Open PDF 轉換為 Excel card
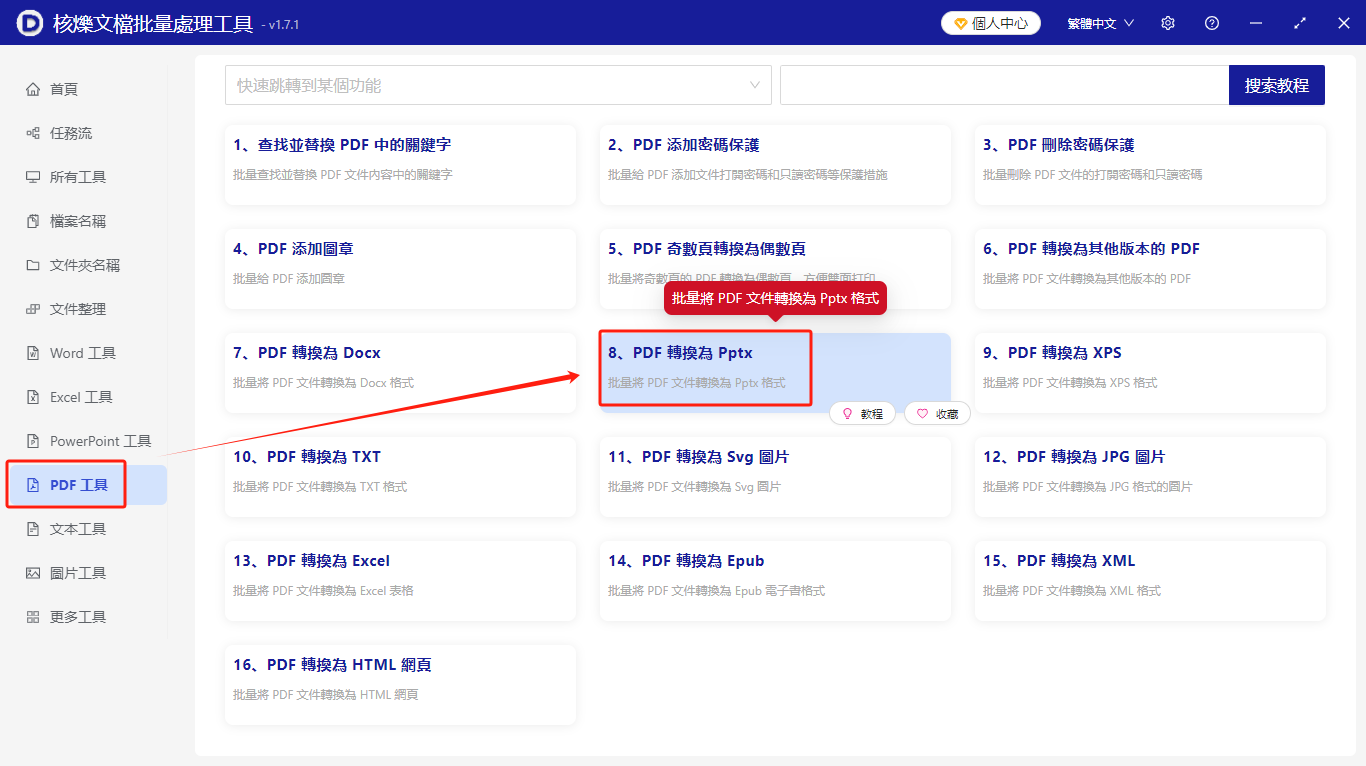This screenshot has height=766, width=1366. [x=400, y=581]
